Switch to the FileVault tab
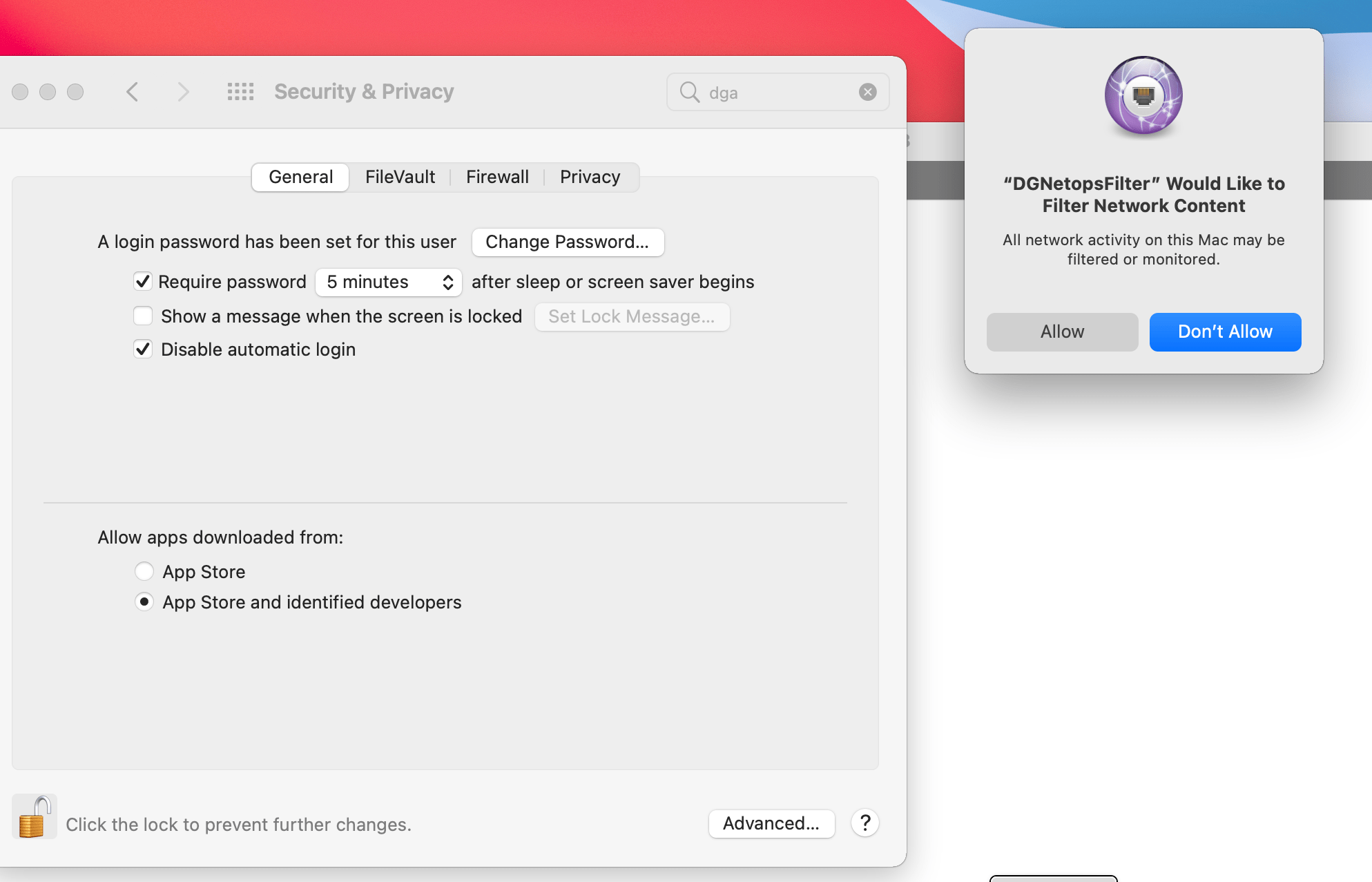 (x=400, y=177)
